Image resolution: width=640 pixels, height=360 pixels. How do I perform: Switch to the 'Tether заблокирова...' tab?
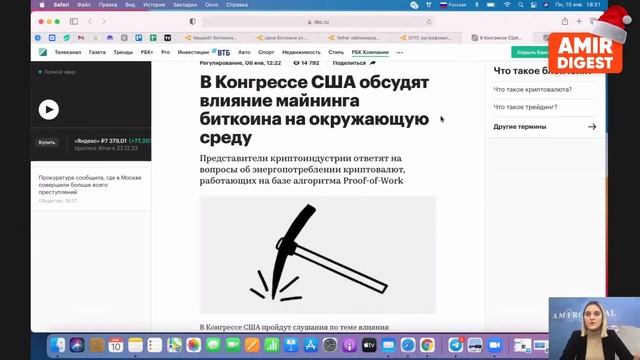click(354, 38)
